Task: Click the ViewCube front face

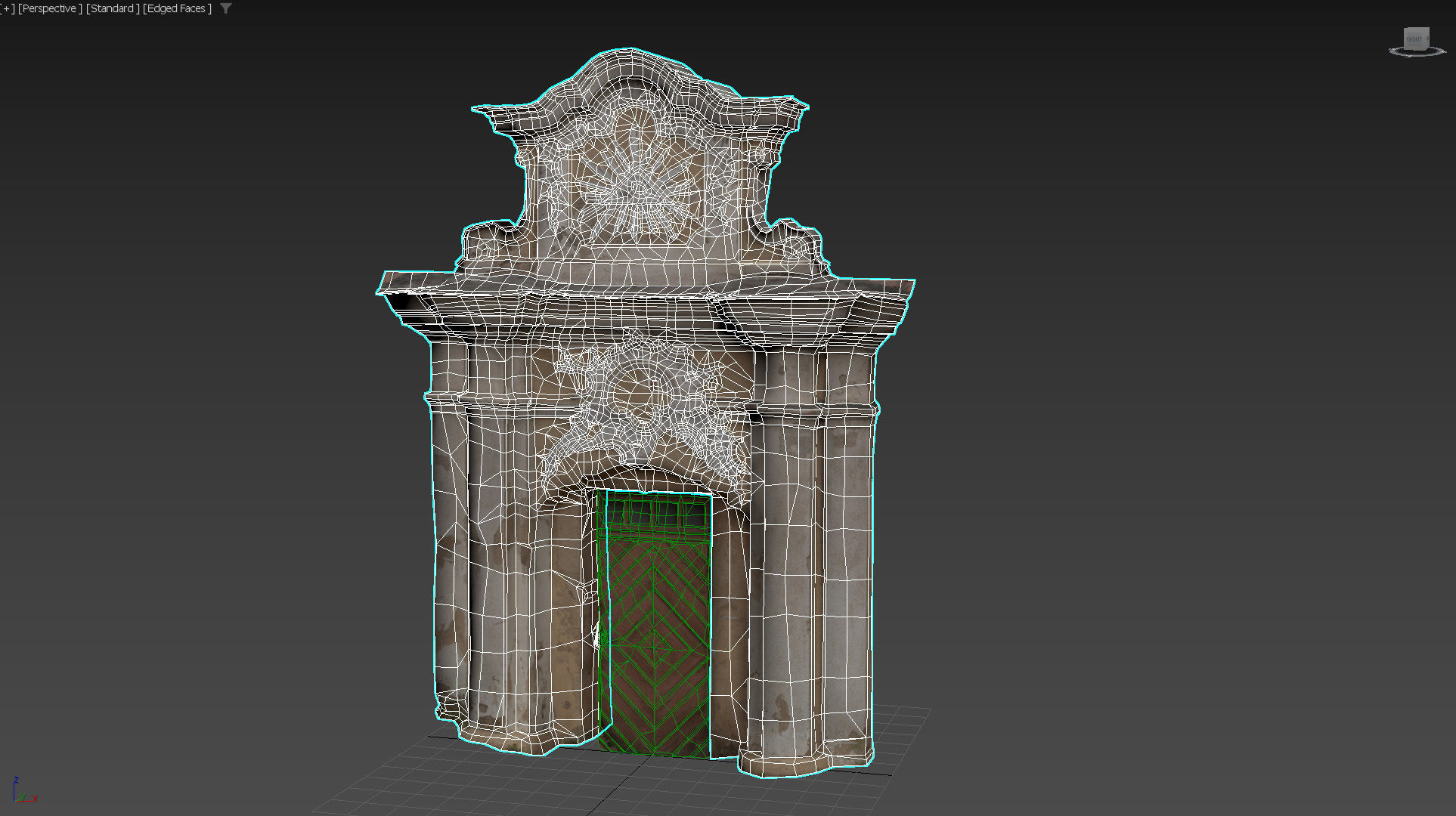Action: (1415, 39)
